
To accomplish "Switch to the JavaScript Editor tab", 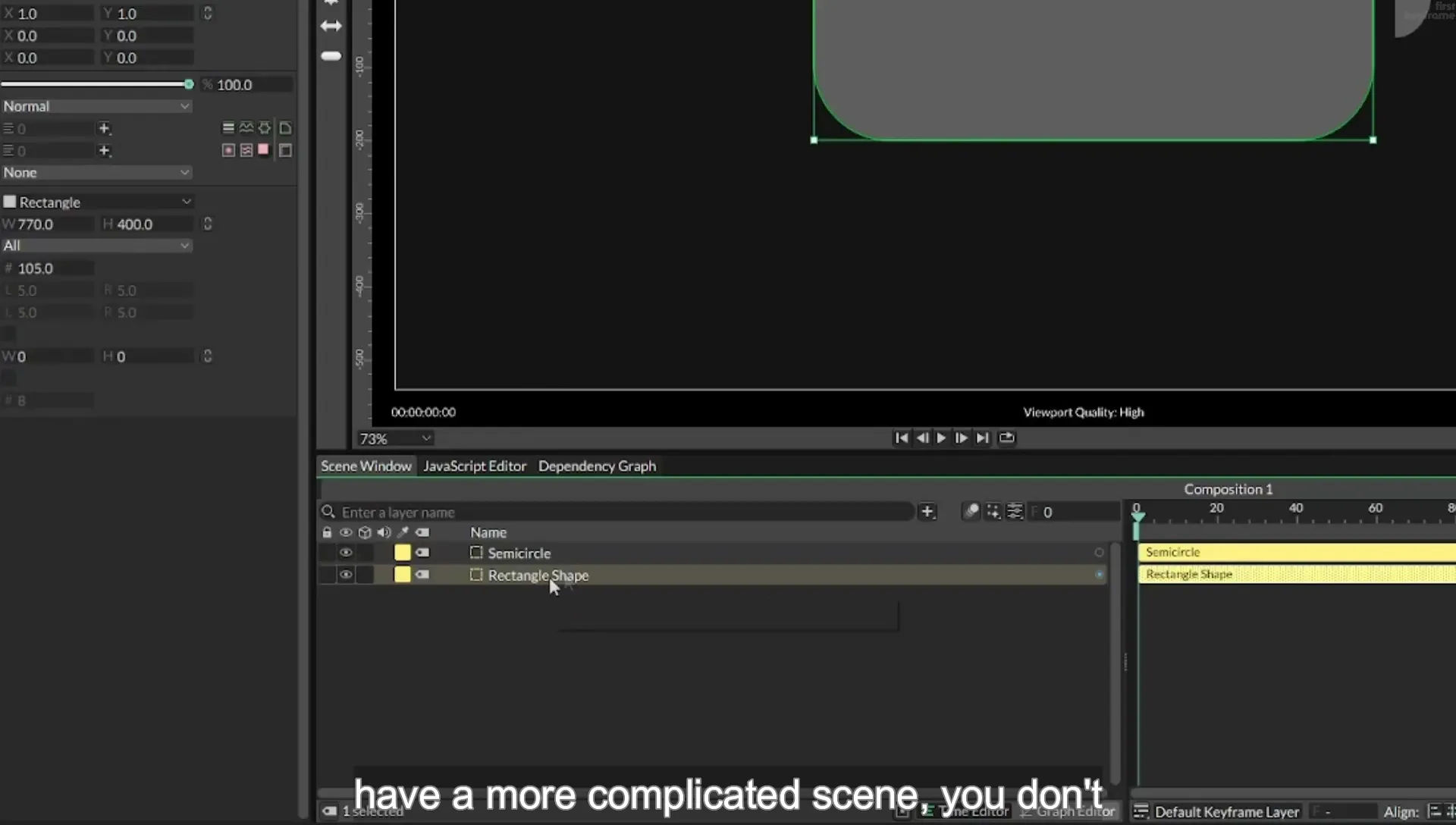I will (x=475, y=466).
